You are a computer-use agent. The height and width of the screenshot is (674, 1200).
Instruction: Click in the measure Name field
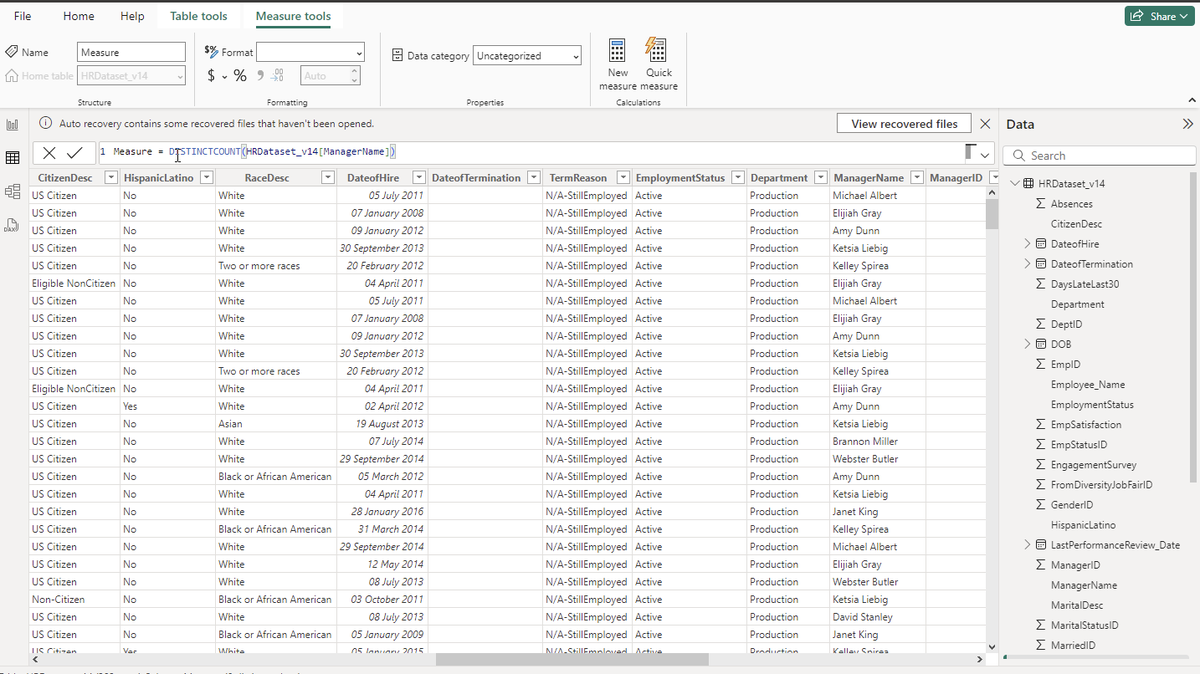coord(132,52)
